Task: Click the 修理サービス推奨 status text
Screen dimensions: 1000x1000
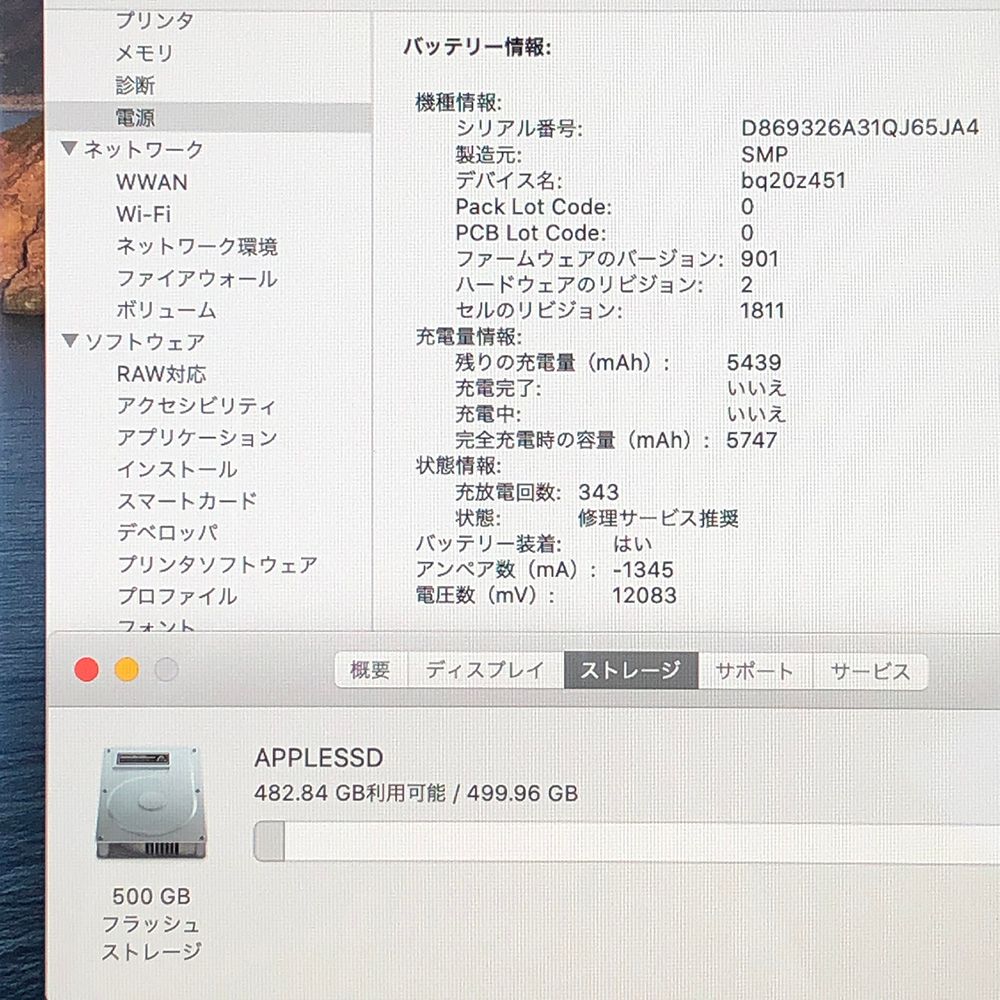Action: click(x=659, y=518)
